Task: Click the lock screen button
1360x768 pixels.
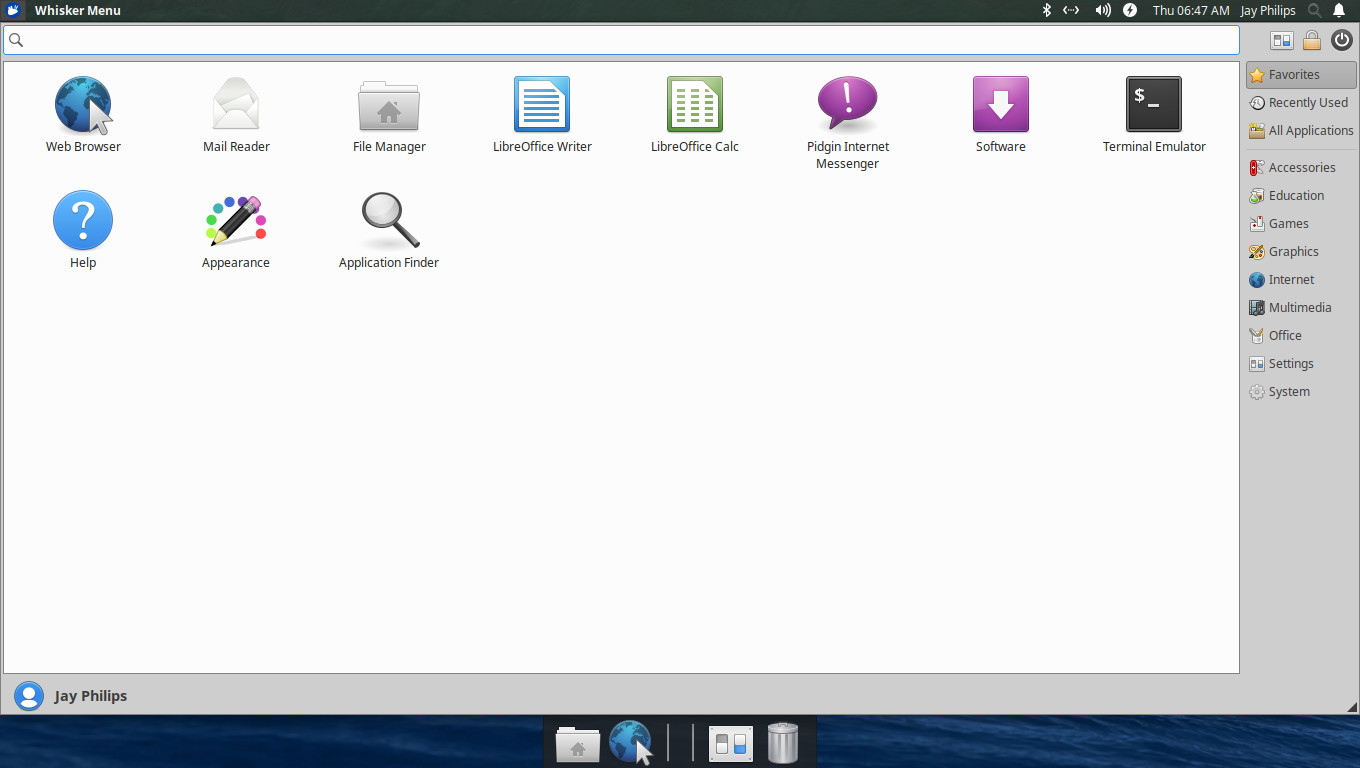Action: (1312, 41)
